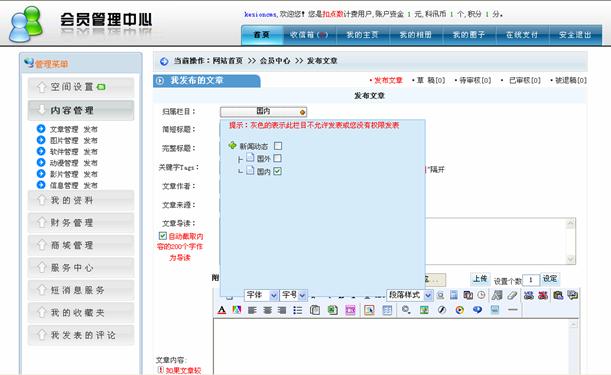Open the background color palette icon
611x375 pixels.
[237, 310]
